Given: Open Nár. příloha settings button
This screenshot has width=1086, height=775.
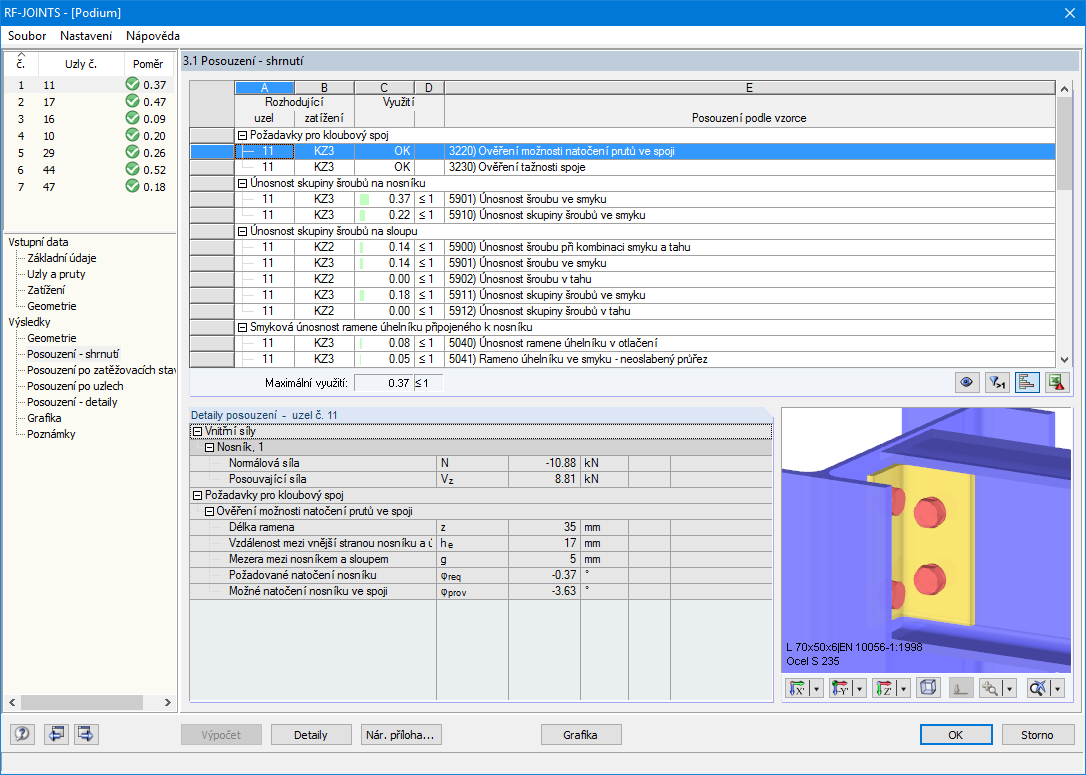Looking at the screenshot, I should pos(402,735).
